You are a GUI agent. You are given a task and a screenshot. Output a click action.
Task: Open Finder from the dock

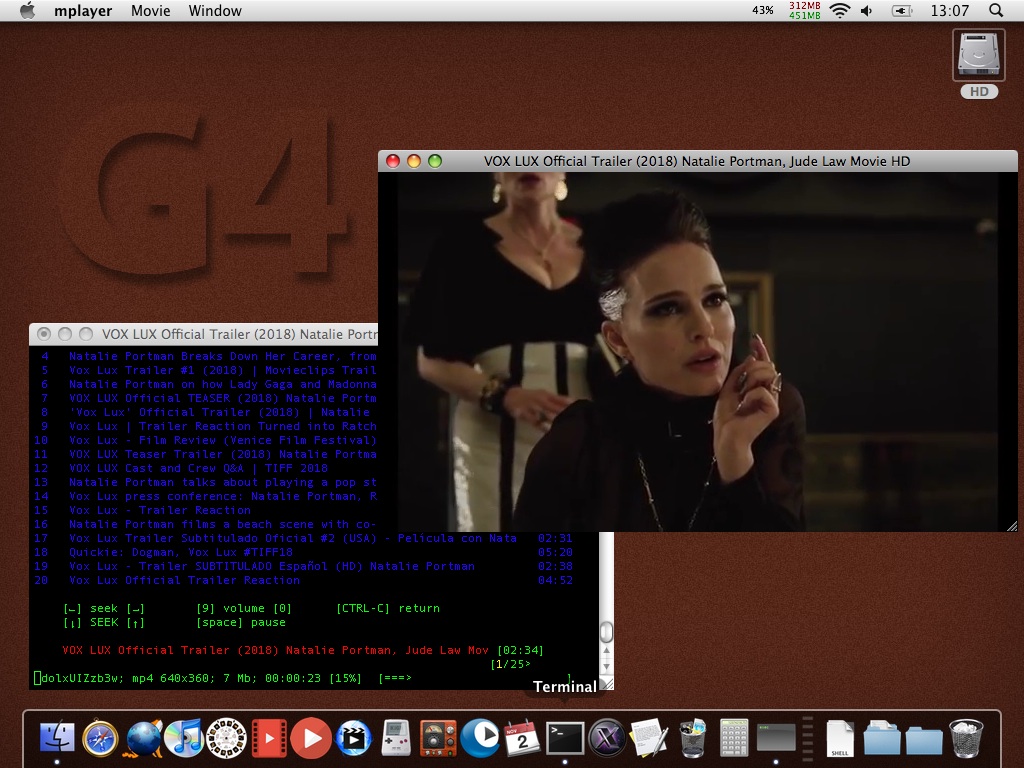pyautogui.click(x=57, y=738)
